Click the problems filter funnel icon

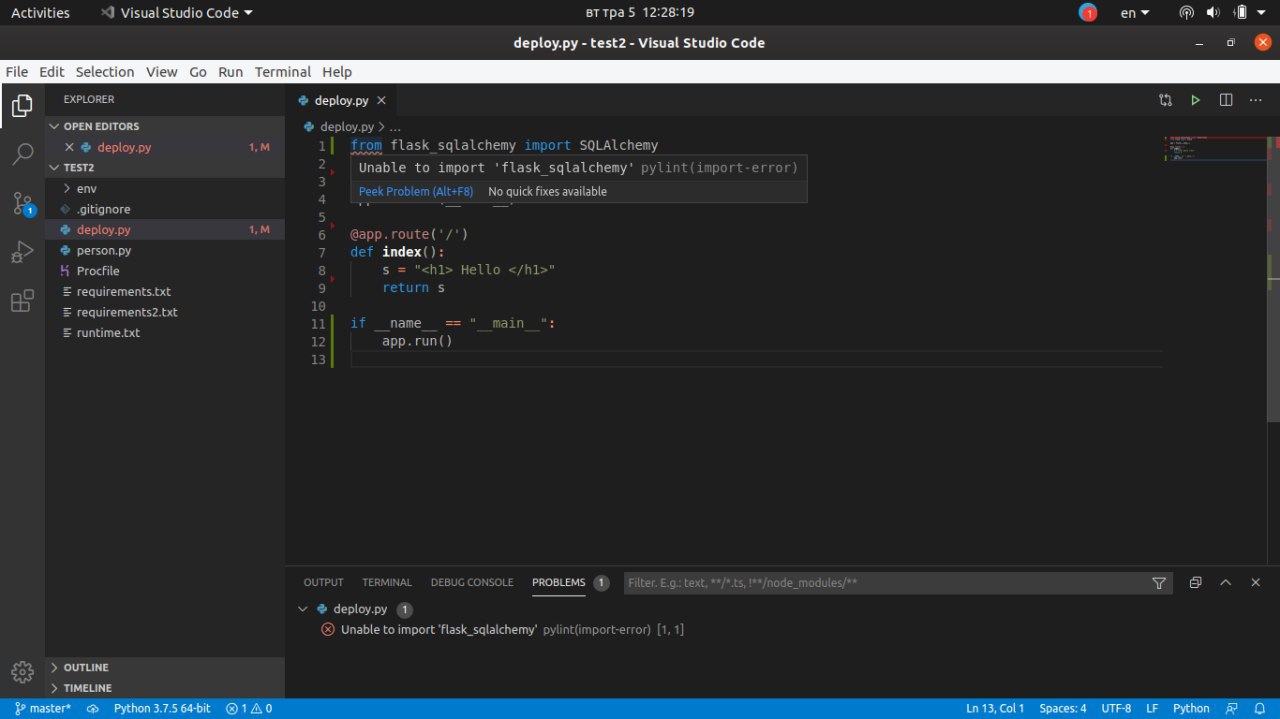pos(1159,583)
